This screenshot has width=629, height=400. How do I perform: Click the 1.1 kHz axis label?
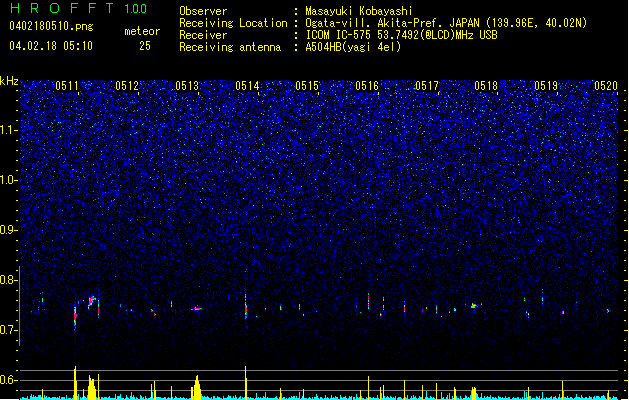(x=8, y=130)
